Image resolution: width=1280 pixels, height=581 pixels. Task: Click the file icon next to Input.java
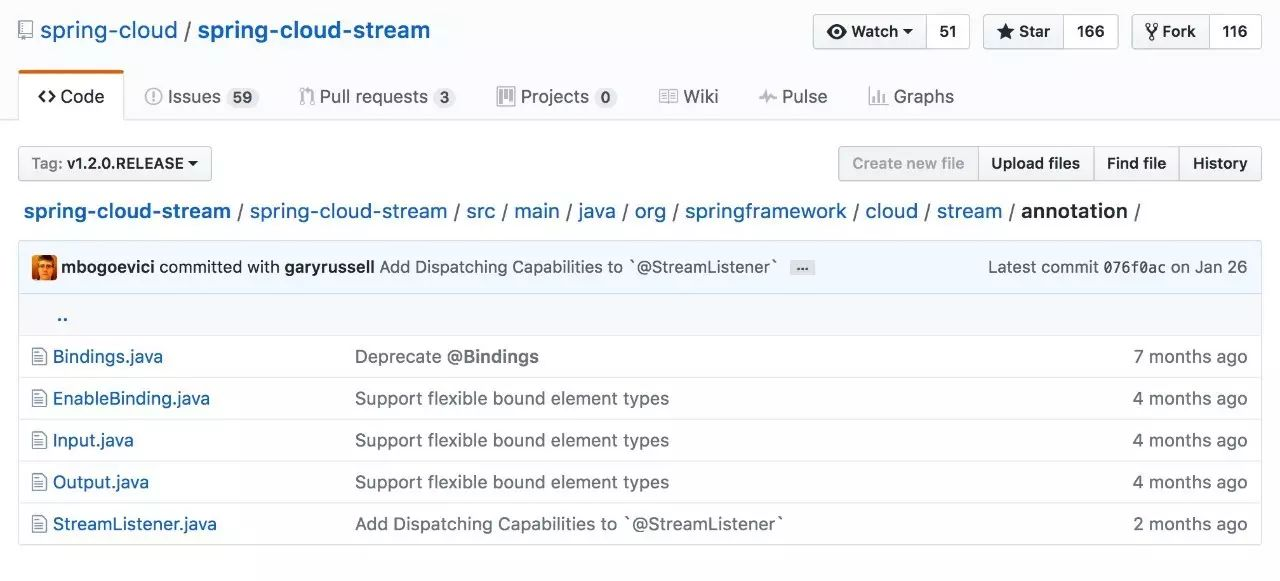click(39, 441)
